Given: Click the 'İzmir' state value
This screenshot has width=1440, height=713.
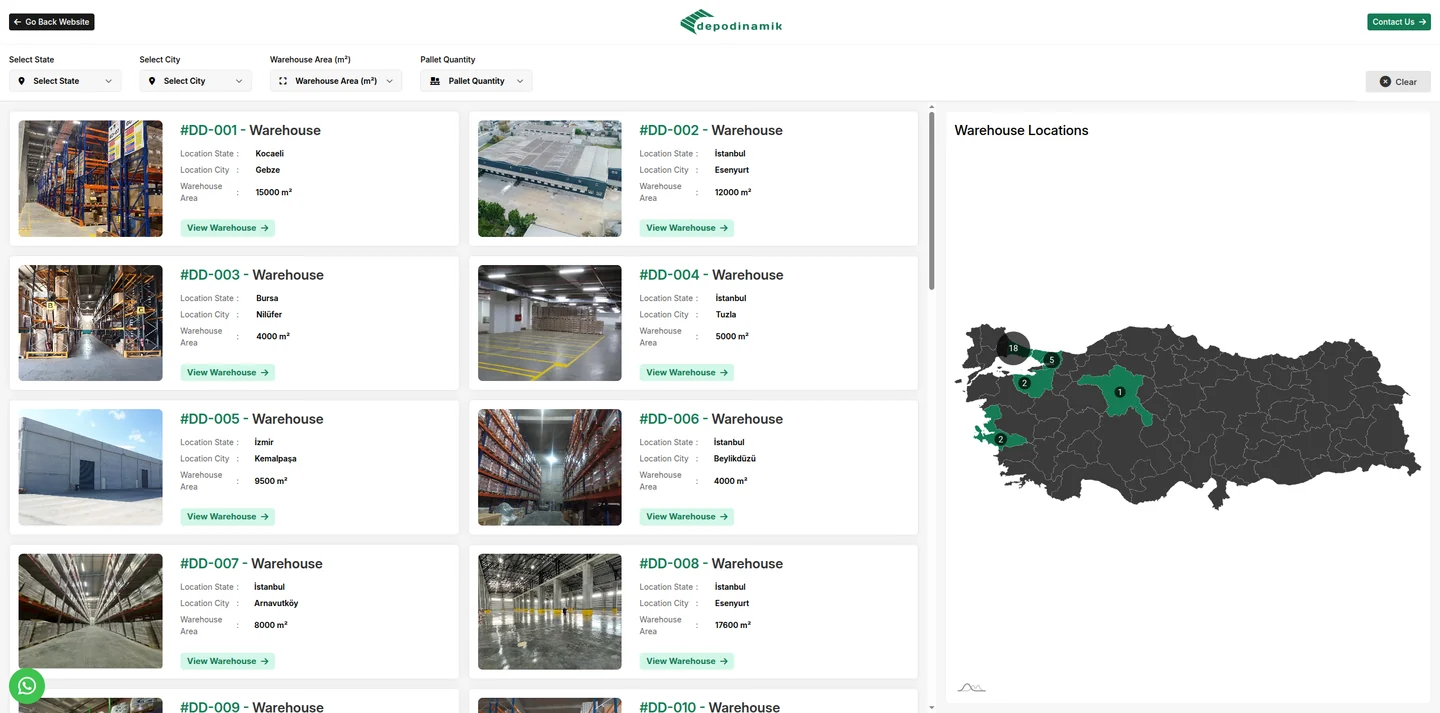Looking at the screenshot, I should [264, 442].
